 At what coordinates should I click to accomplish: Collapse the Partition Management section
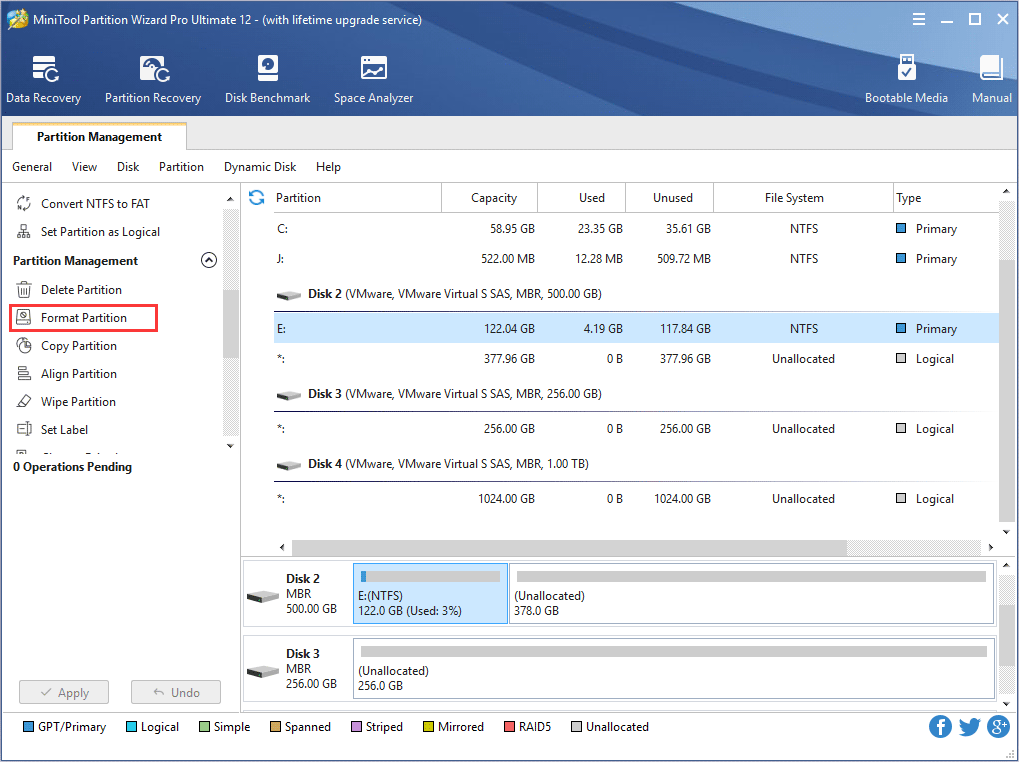[208, 259]
